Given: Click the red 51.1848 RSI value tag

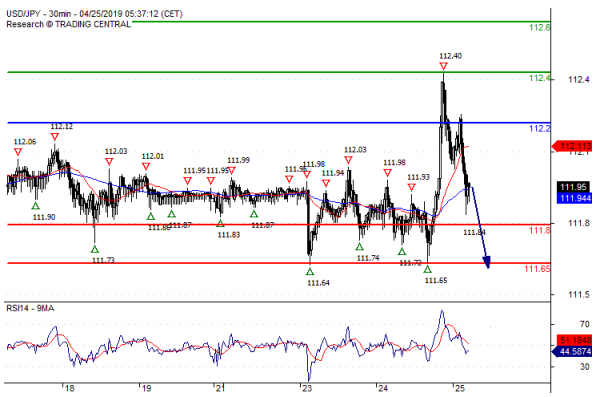Looking at the screenshot, I should coord(575,340).
